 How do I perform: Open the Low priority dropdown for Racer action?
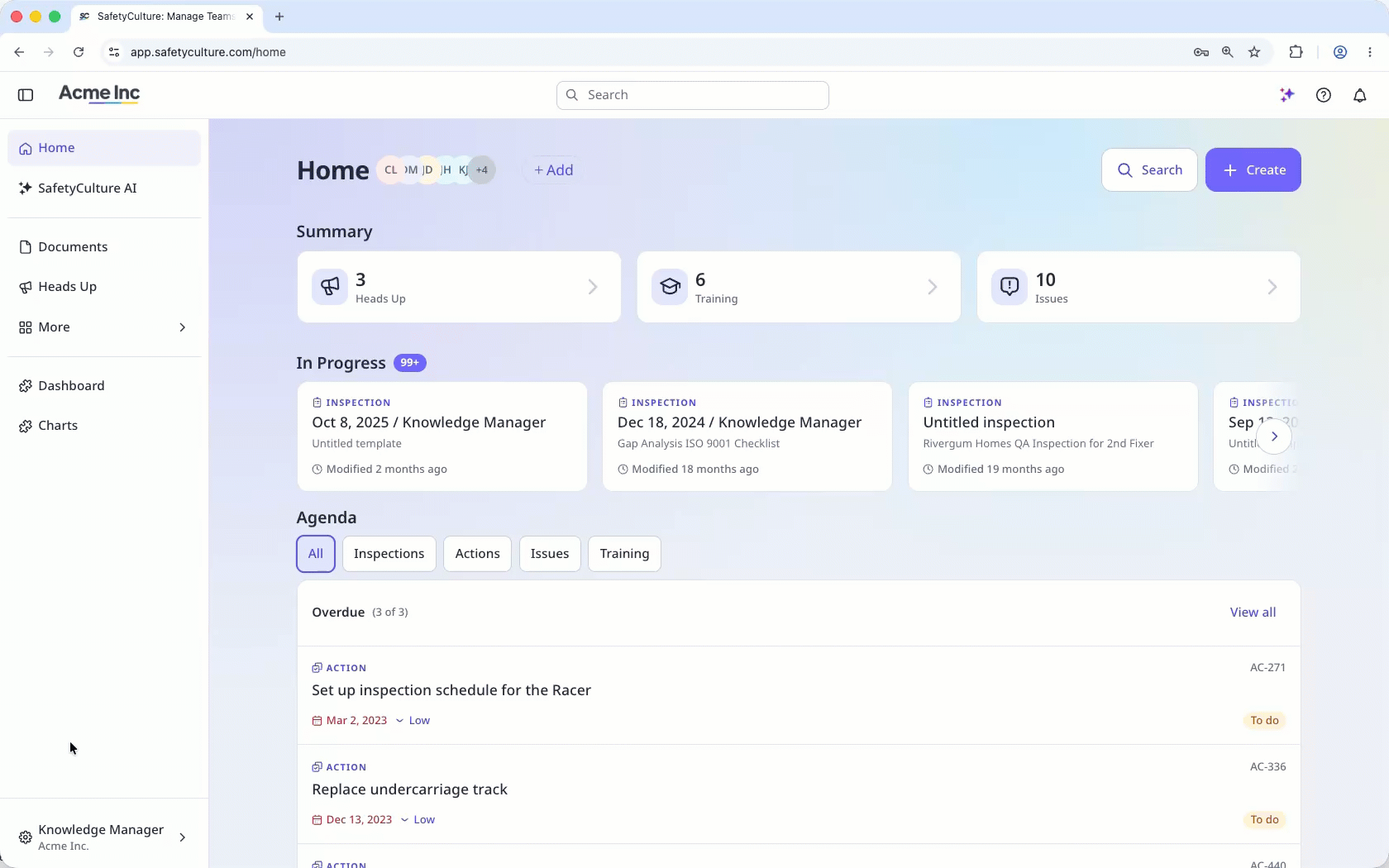pyautogui.click(x=413, y=721)
